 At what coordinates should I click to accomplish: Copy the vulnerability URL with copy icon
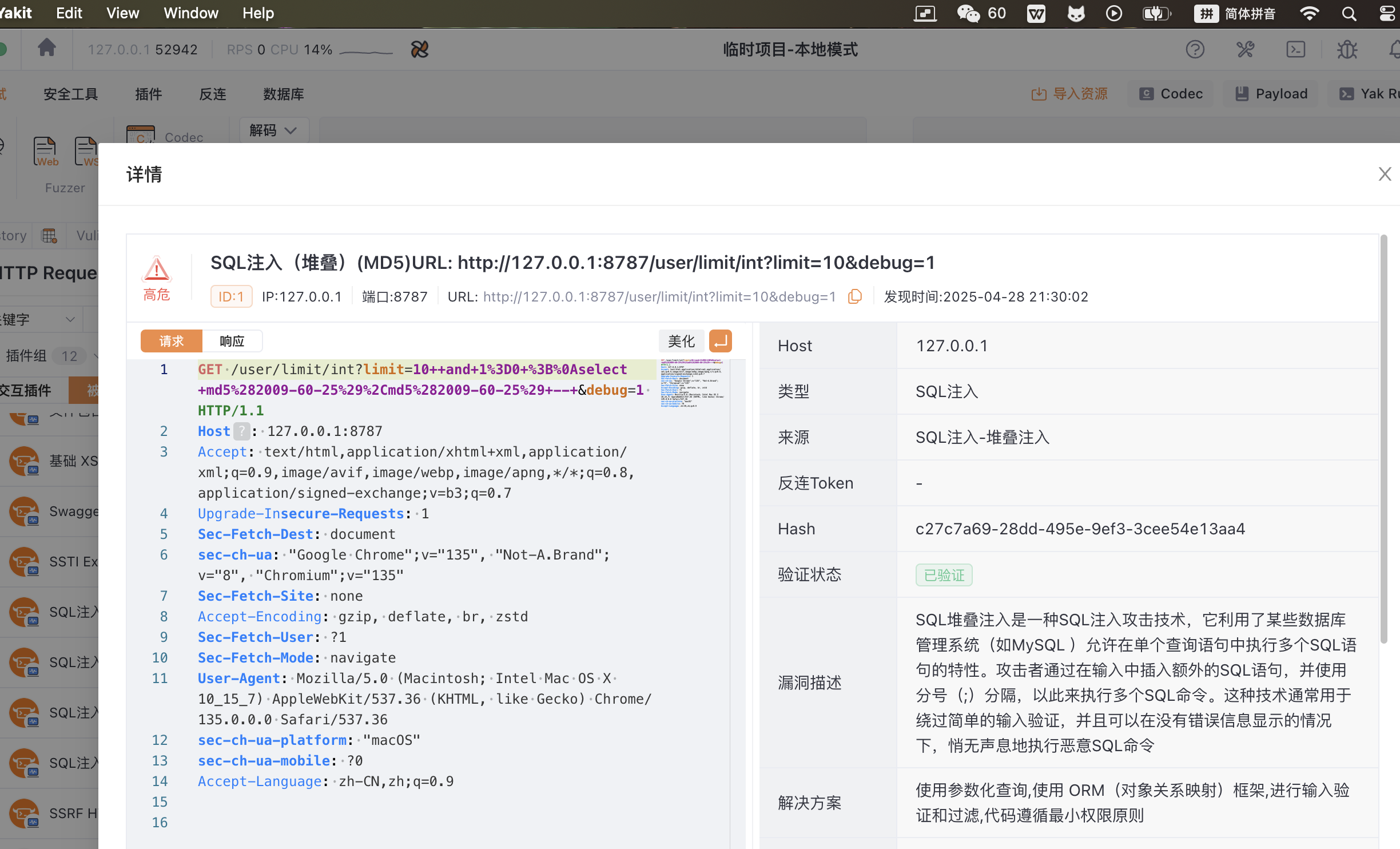(854, 296)
